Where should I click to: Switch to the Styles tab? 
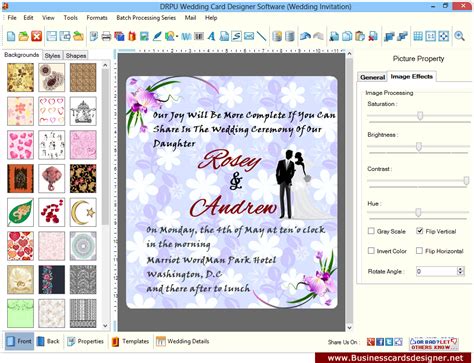coord(52,55)
